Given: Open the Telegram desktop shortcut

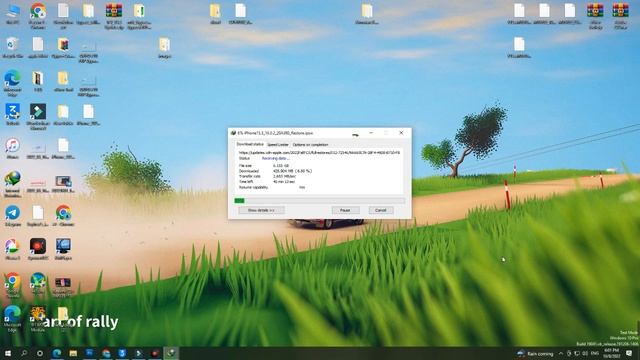Looking at the screenshot, I should tap(13, 216).
